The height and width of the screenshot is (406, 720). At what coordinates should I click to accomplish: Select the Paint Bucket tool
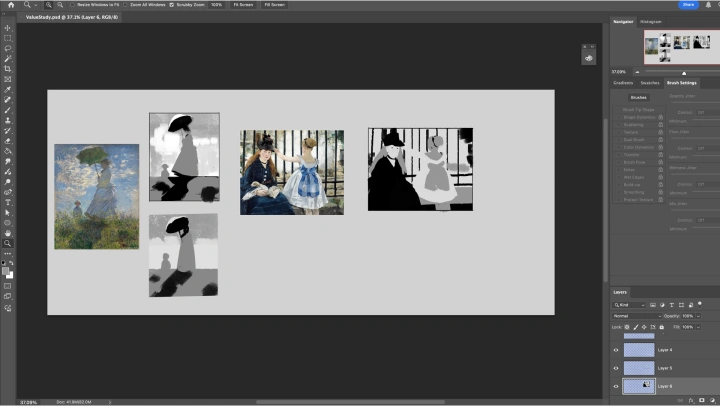[x=8, y=151]
